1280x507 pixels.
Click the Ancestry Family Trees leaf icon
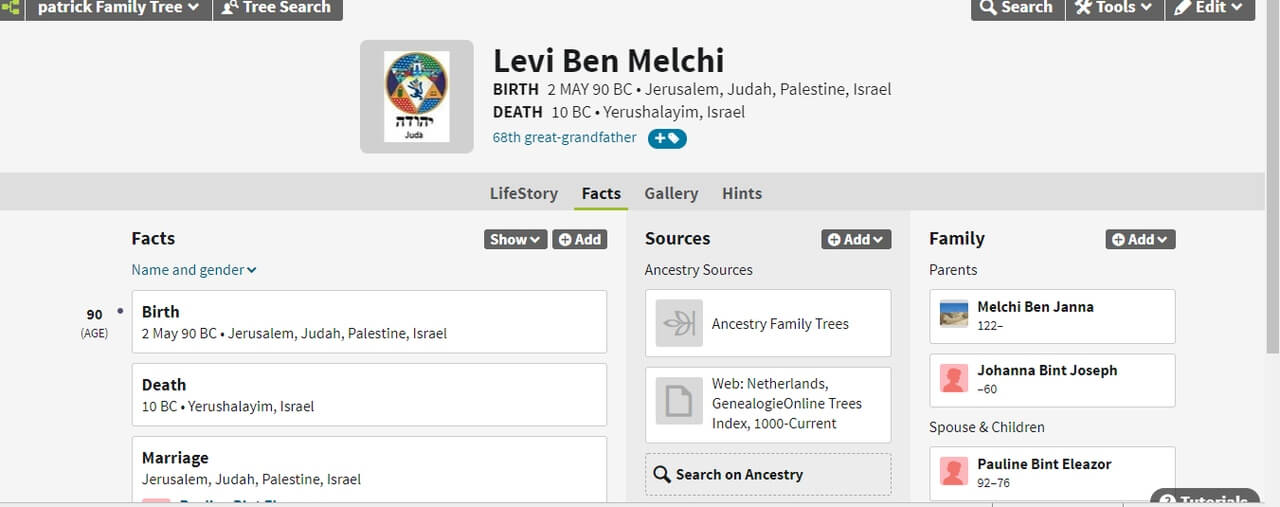click(679, 323)
